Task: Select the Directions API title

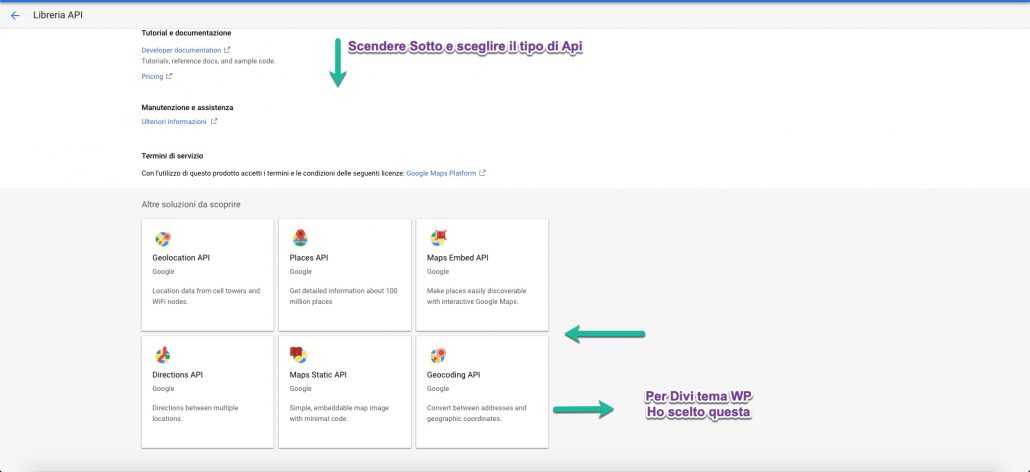Action: click(177, 375)
